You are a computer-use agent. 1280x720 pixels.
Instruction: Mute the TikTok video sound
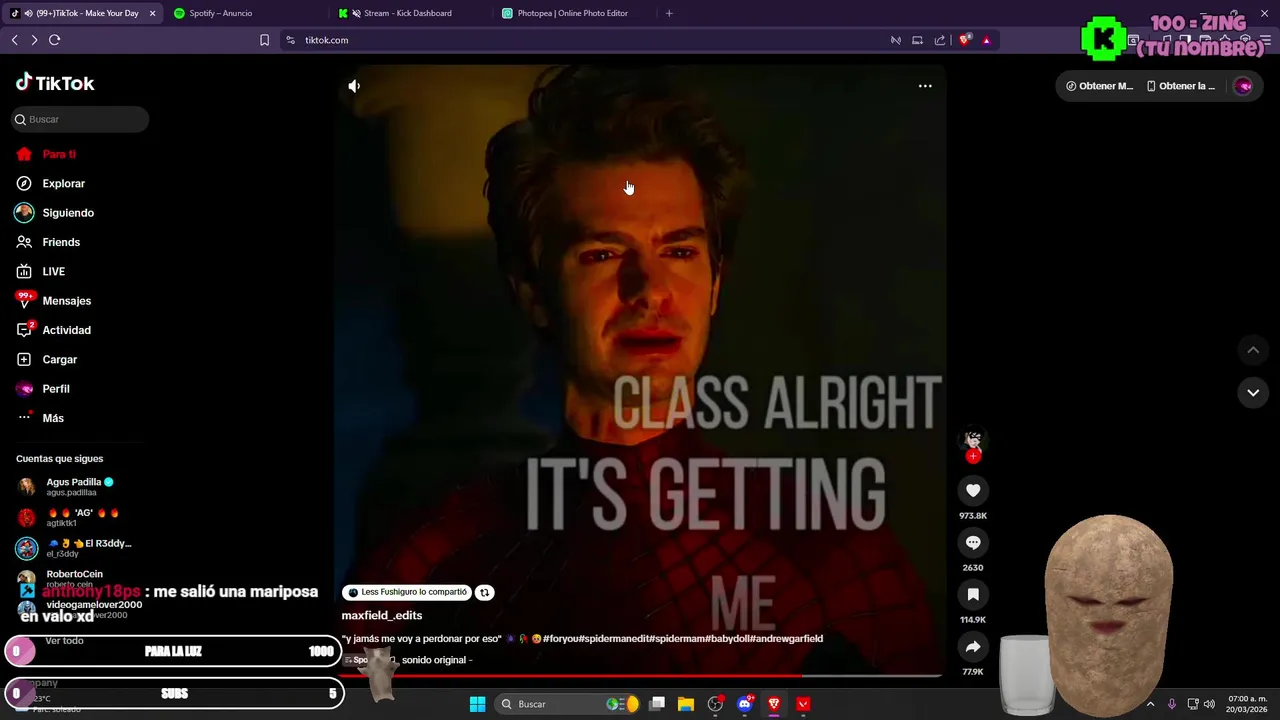(x=354, y=86)
